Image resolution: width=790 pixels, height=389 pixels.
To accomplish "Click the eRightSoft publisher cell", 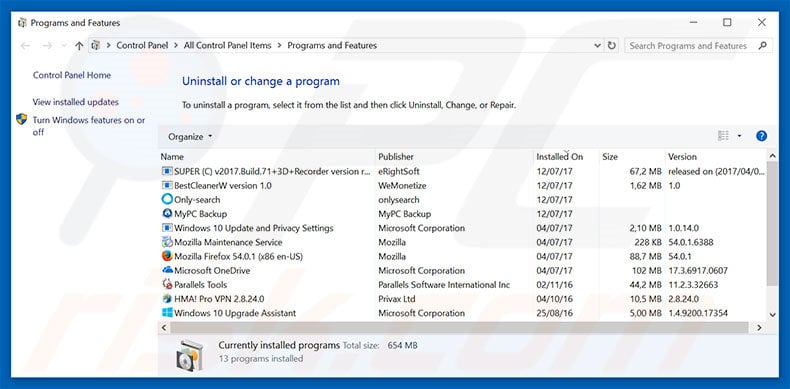I will [x=399, y=171].
